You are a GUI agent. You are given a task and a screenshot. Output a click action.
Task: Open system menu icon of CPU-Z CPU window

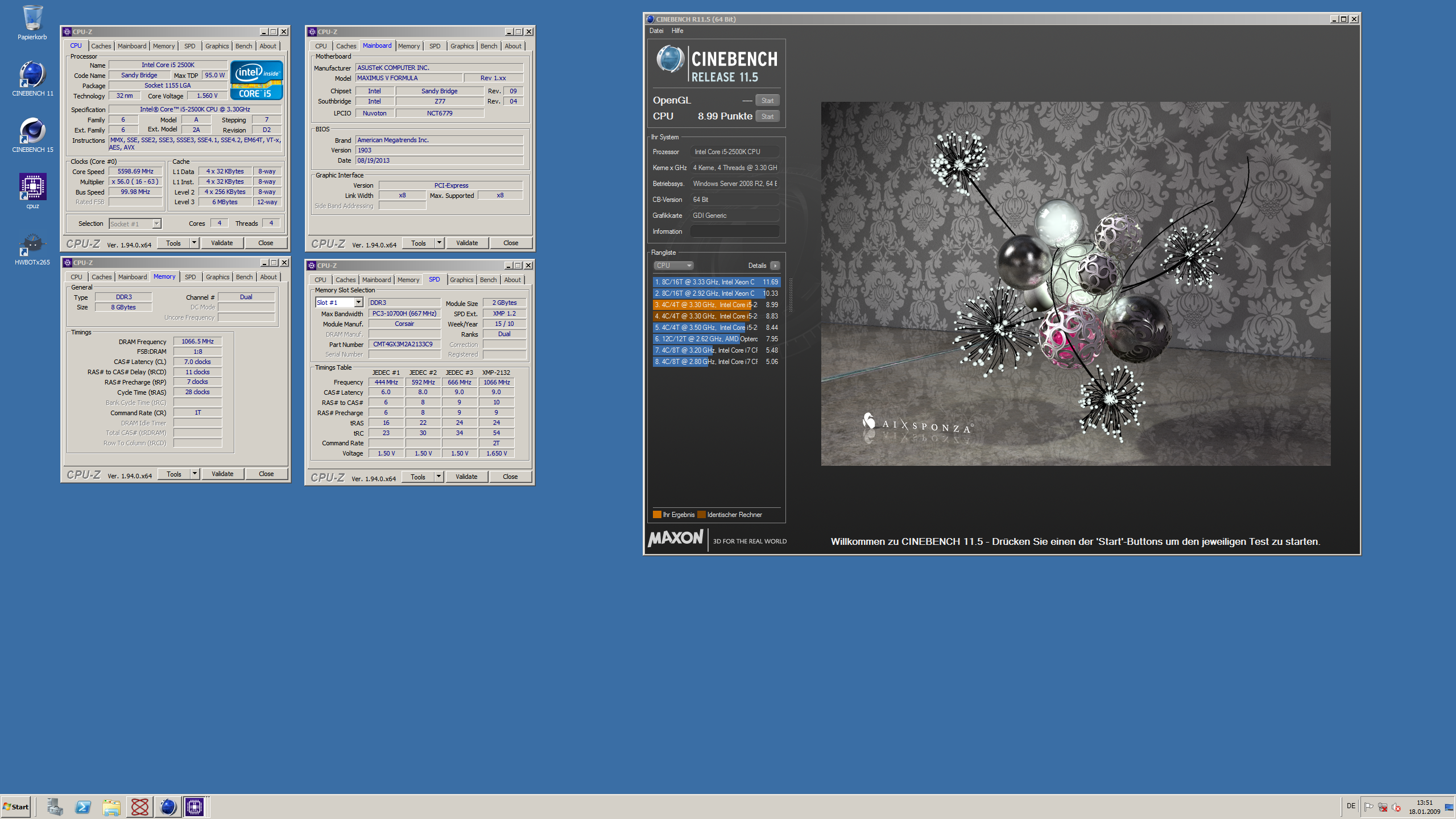[x=67, y=32]
